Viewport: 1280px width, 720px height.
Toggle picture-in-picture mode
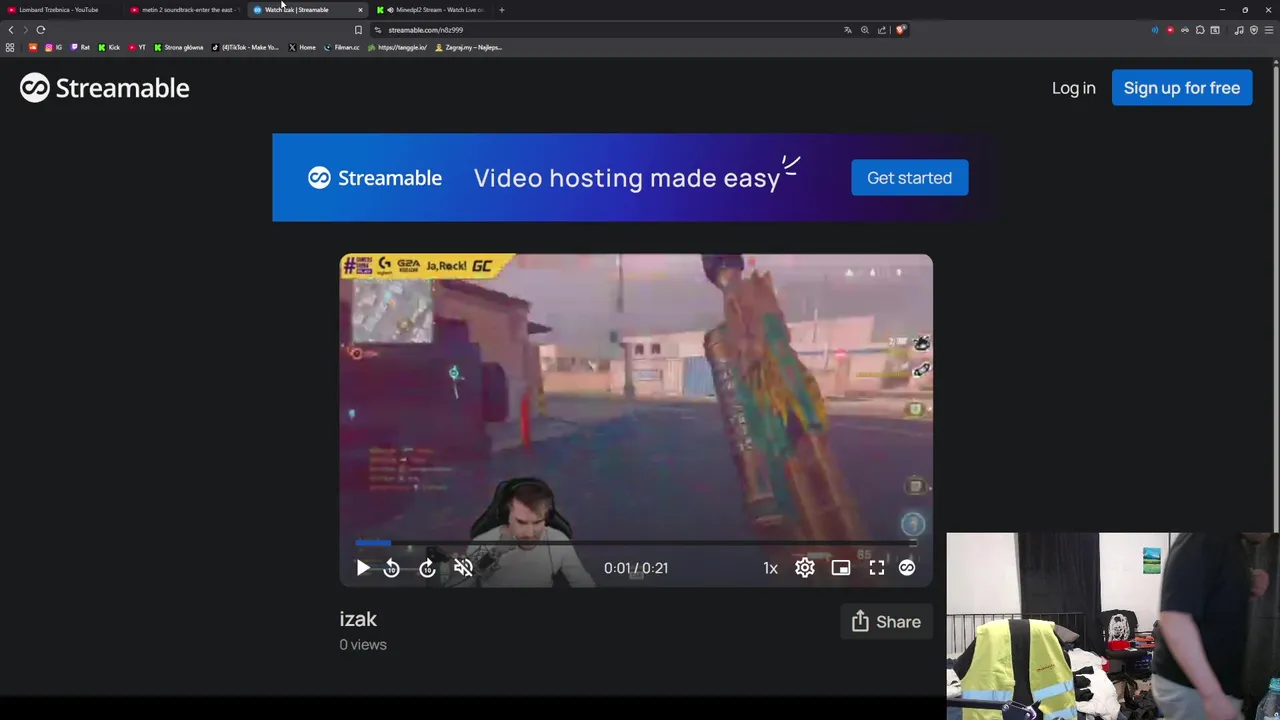click(x=841, y=568)
